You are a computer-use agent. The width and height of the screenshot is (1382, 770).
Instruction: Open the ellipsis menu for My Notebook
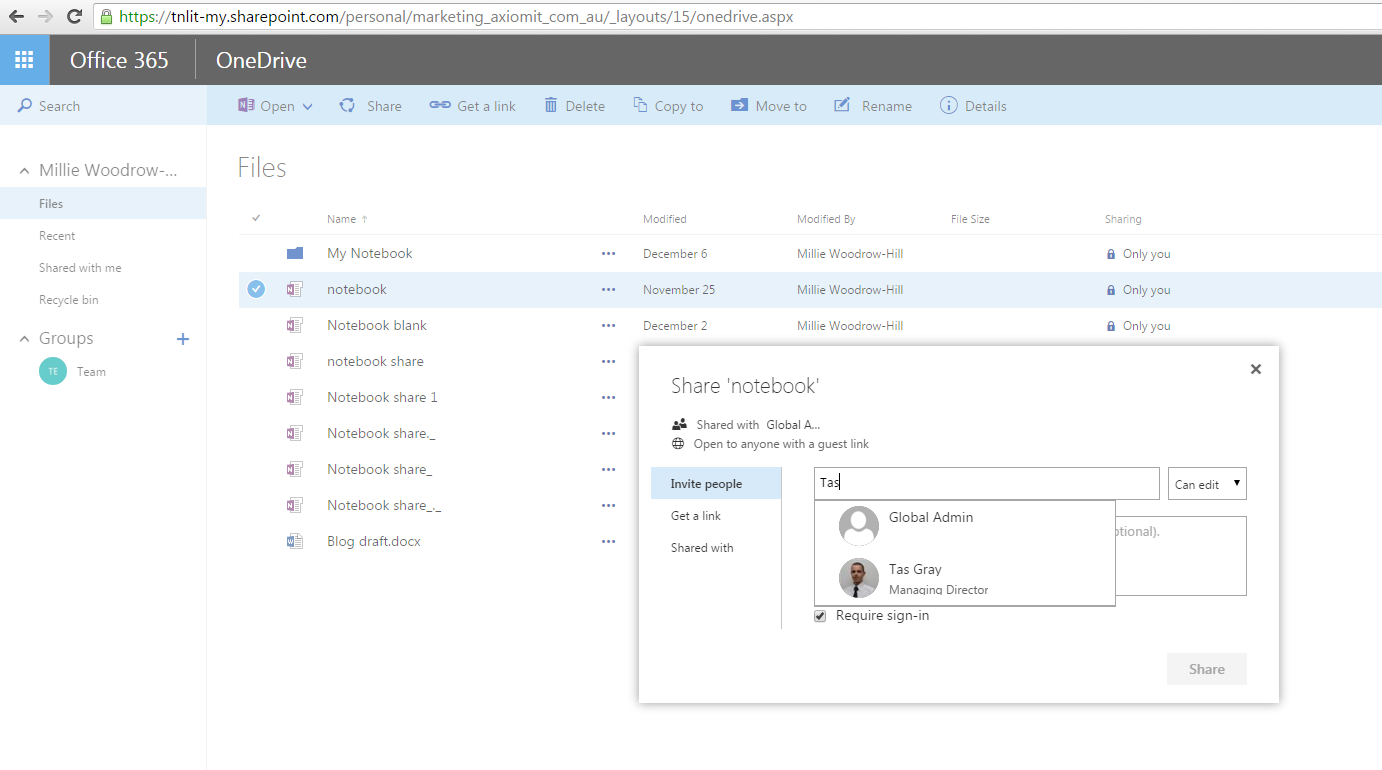click(x=609, y=254)
